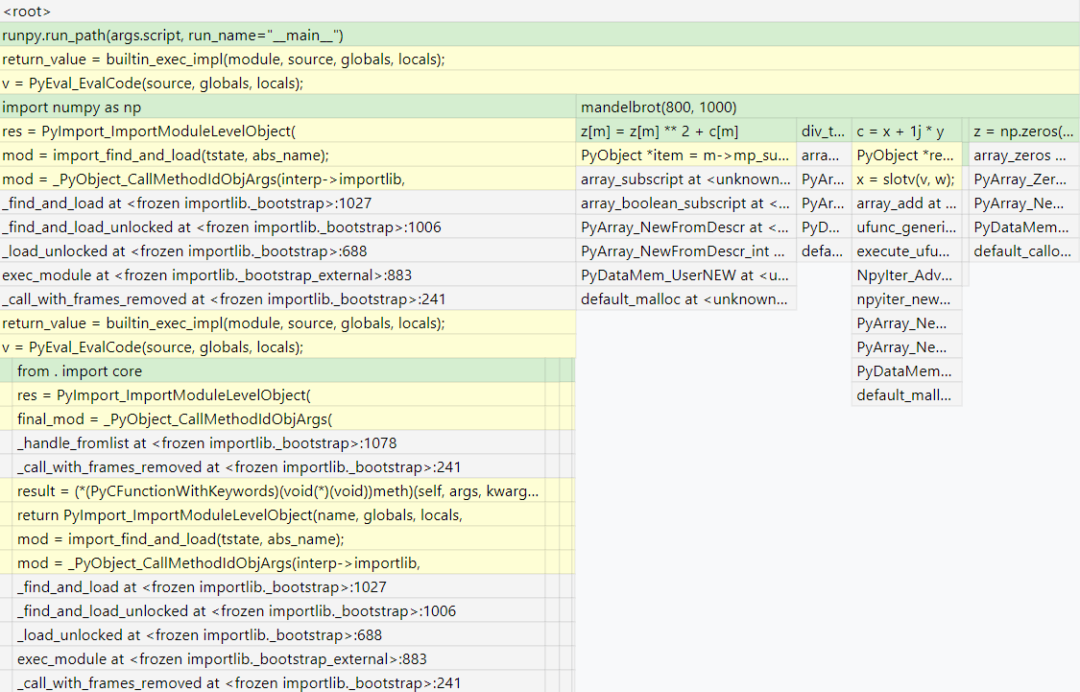Select the 'array_add at ...' frame

[x=906, y=203]
